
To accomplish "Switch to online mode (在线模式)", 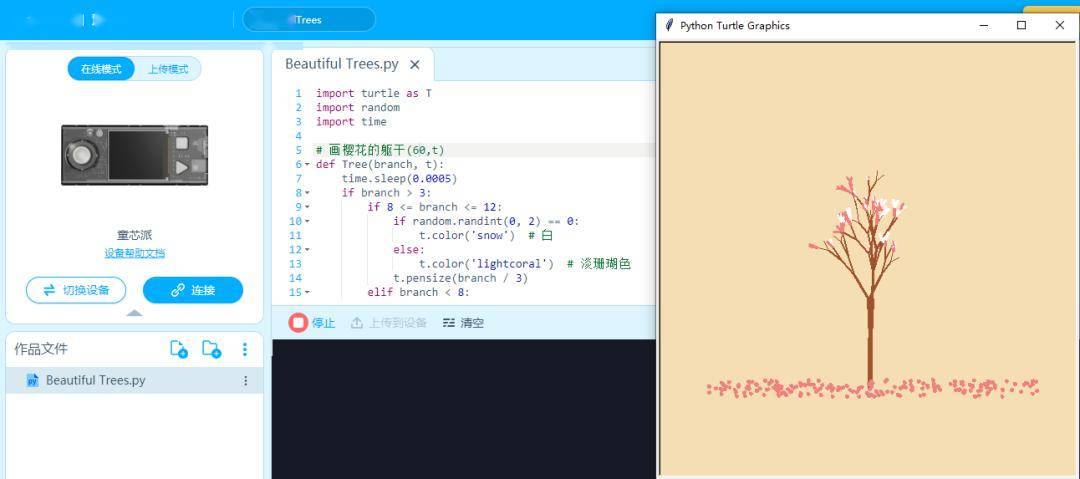I will point(101,69).
